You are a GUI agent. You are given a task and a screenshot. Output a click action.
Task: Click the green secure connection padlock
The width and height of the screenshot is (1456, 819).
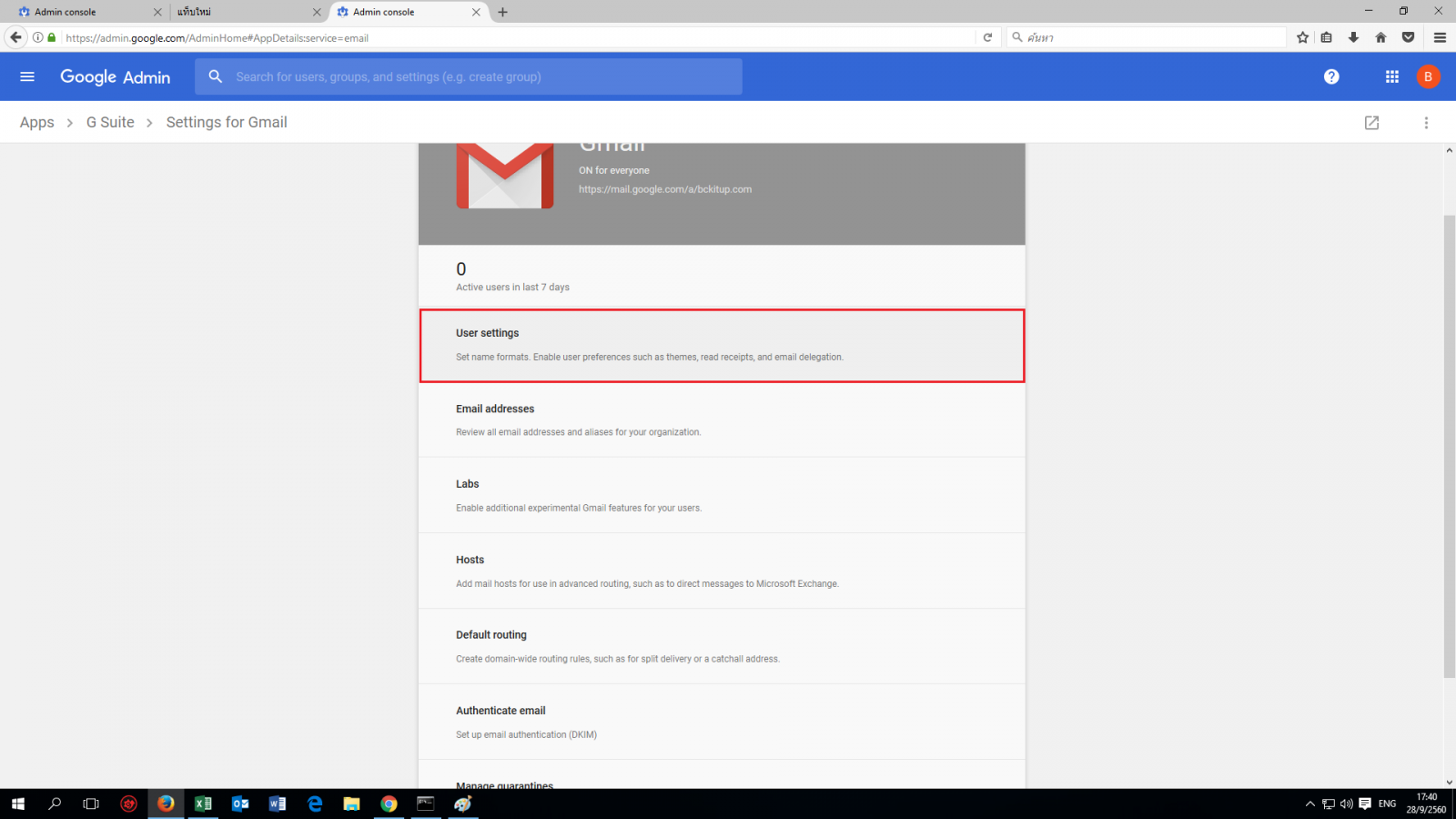(x=52, y=37)
